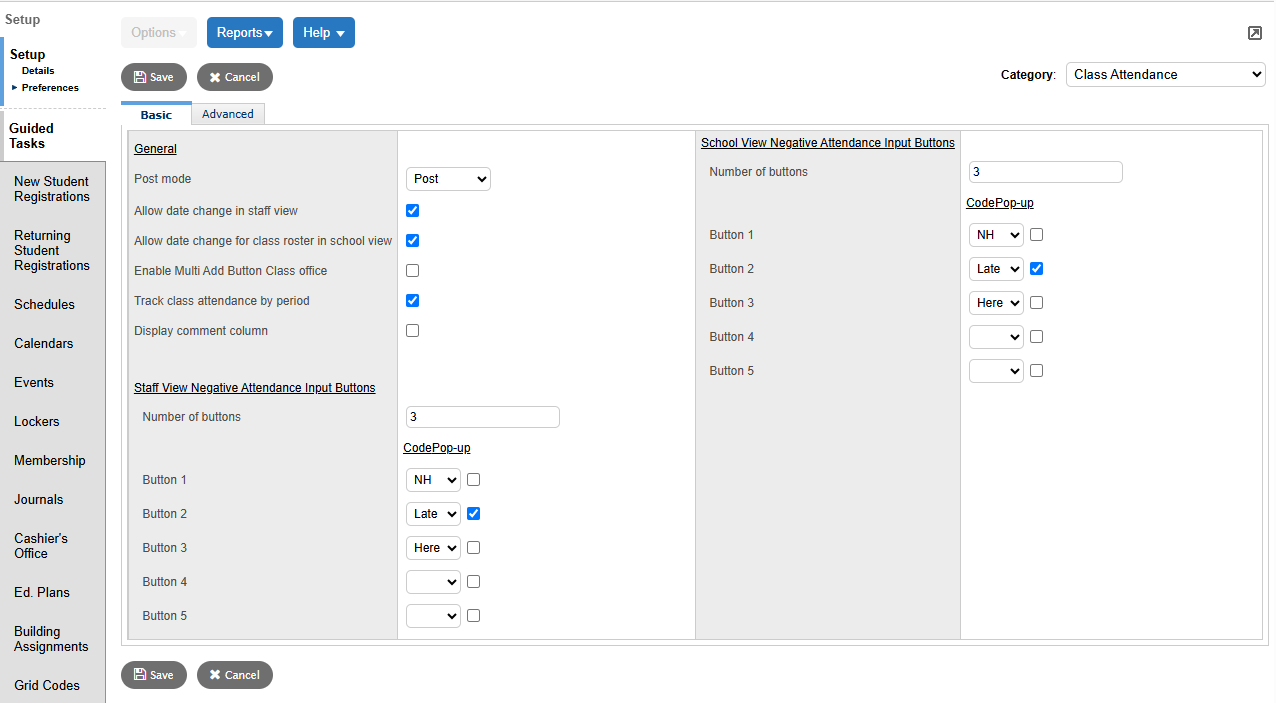This screenshot has height=703, width=1276.
Task: Uncheck Track class attendance by period
Action: click(412, 300)
